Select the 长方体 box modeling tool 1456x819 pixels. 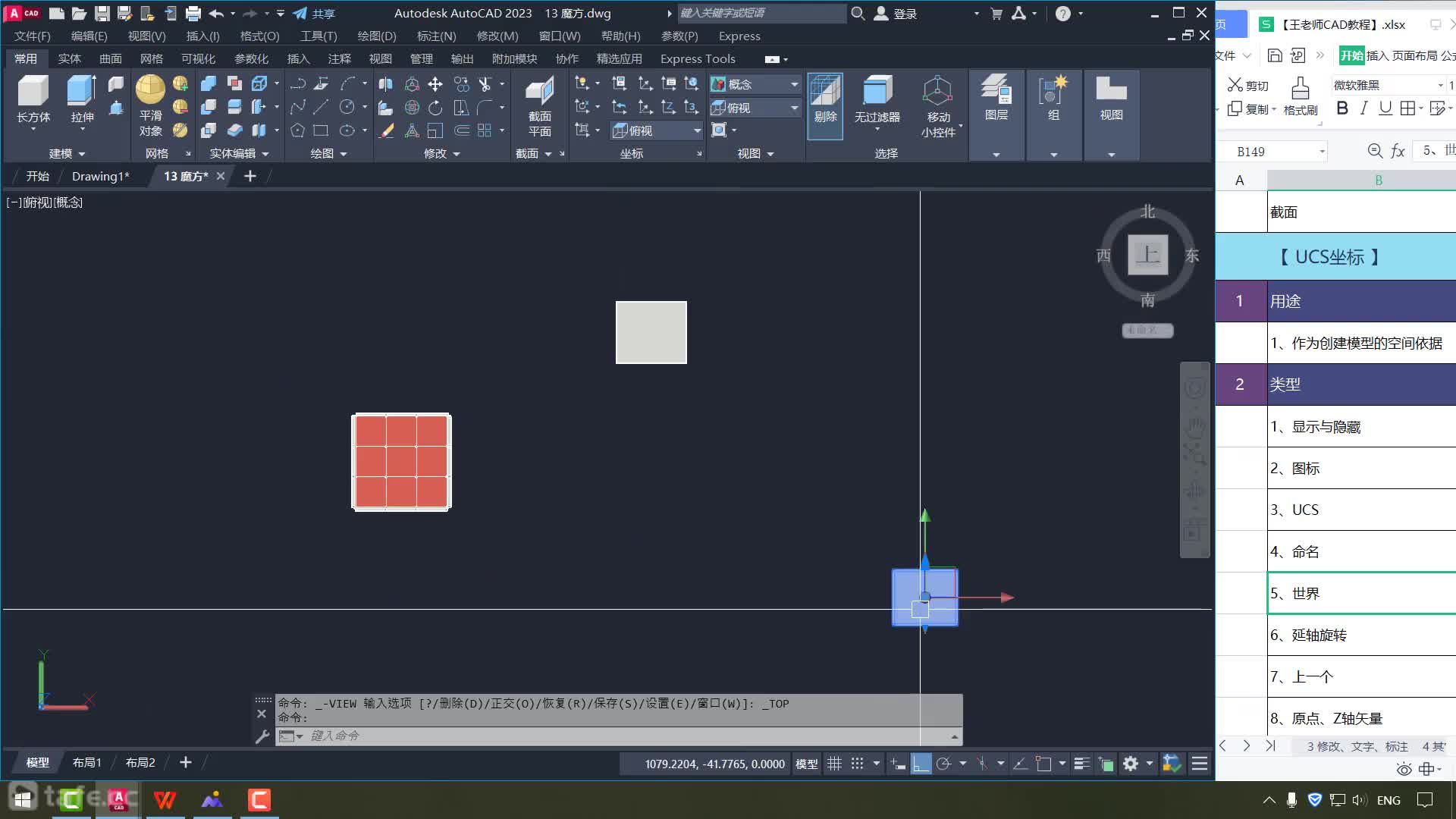(33, 99)
